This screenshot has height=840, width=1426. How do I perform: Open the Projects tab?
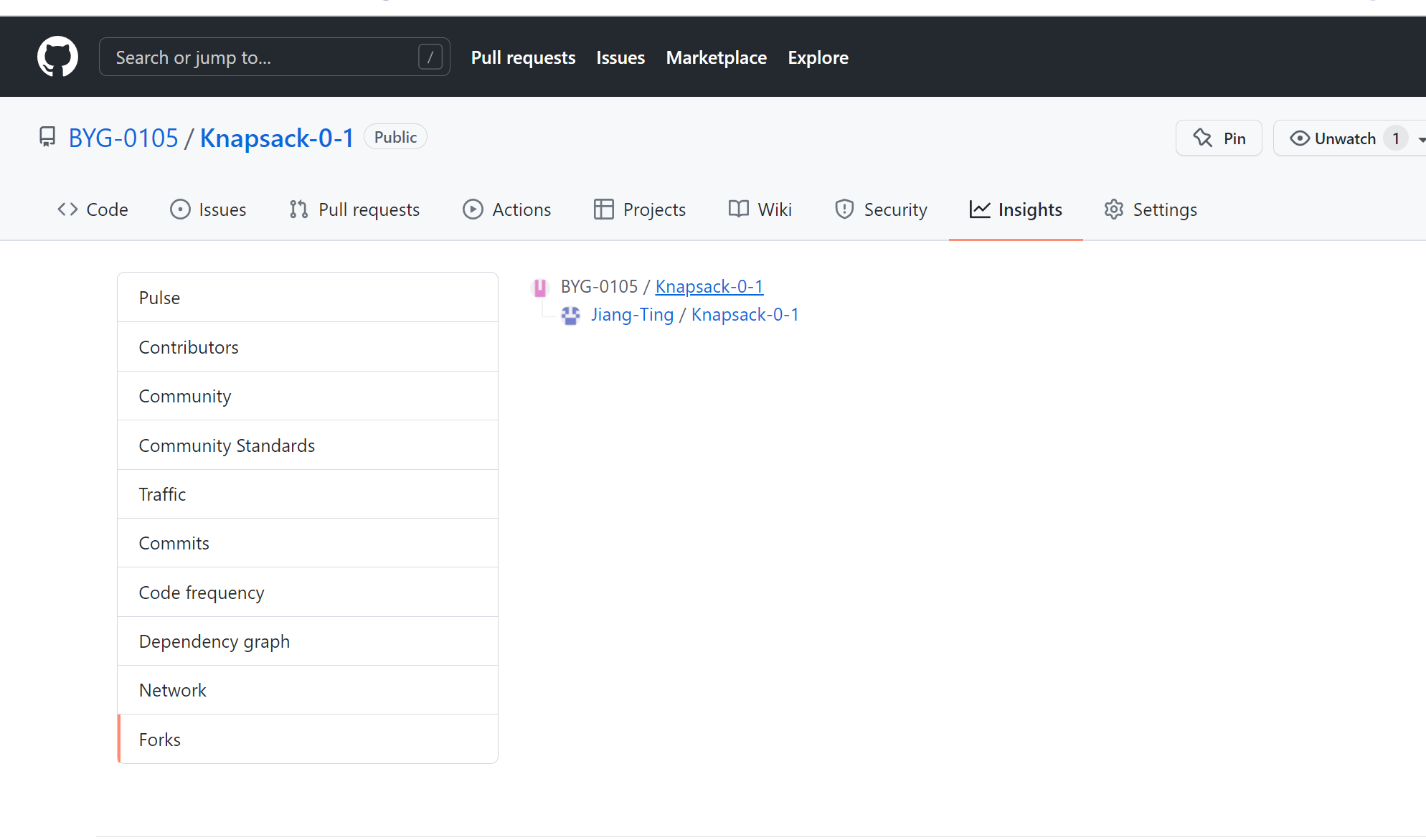[x=640, y=209]
